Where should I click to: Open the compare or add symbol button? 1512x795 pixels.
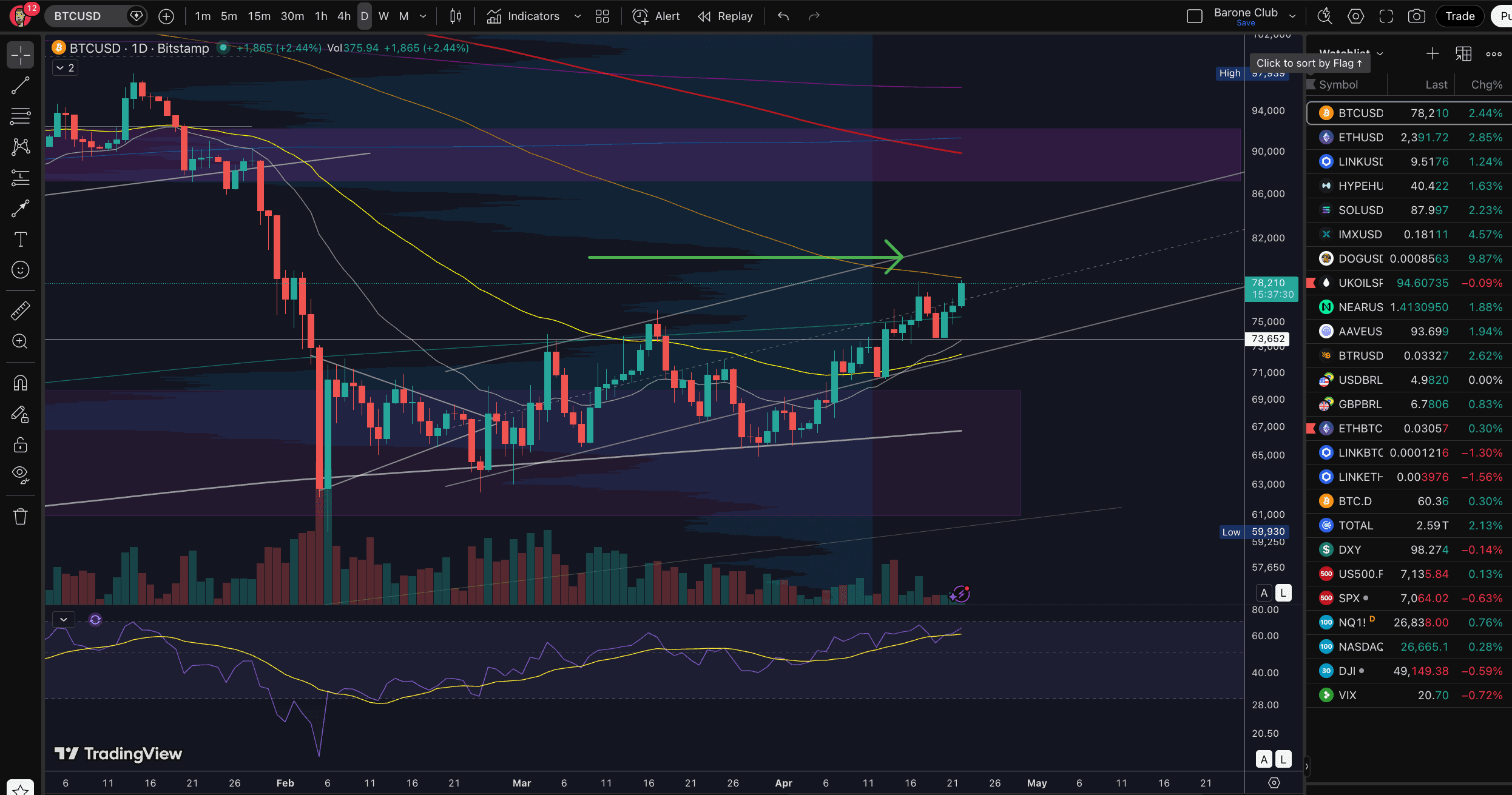coord(166,16)
